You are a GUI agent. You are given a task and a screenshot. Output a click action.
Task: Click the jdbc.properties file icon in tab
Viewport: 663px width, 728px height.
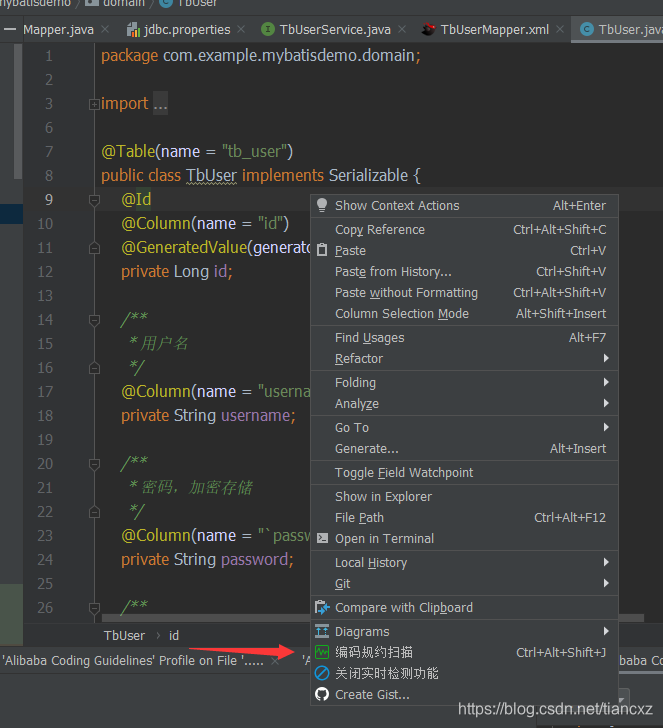pyautogui.click(x=133, y=30)
